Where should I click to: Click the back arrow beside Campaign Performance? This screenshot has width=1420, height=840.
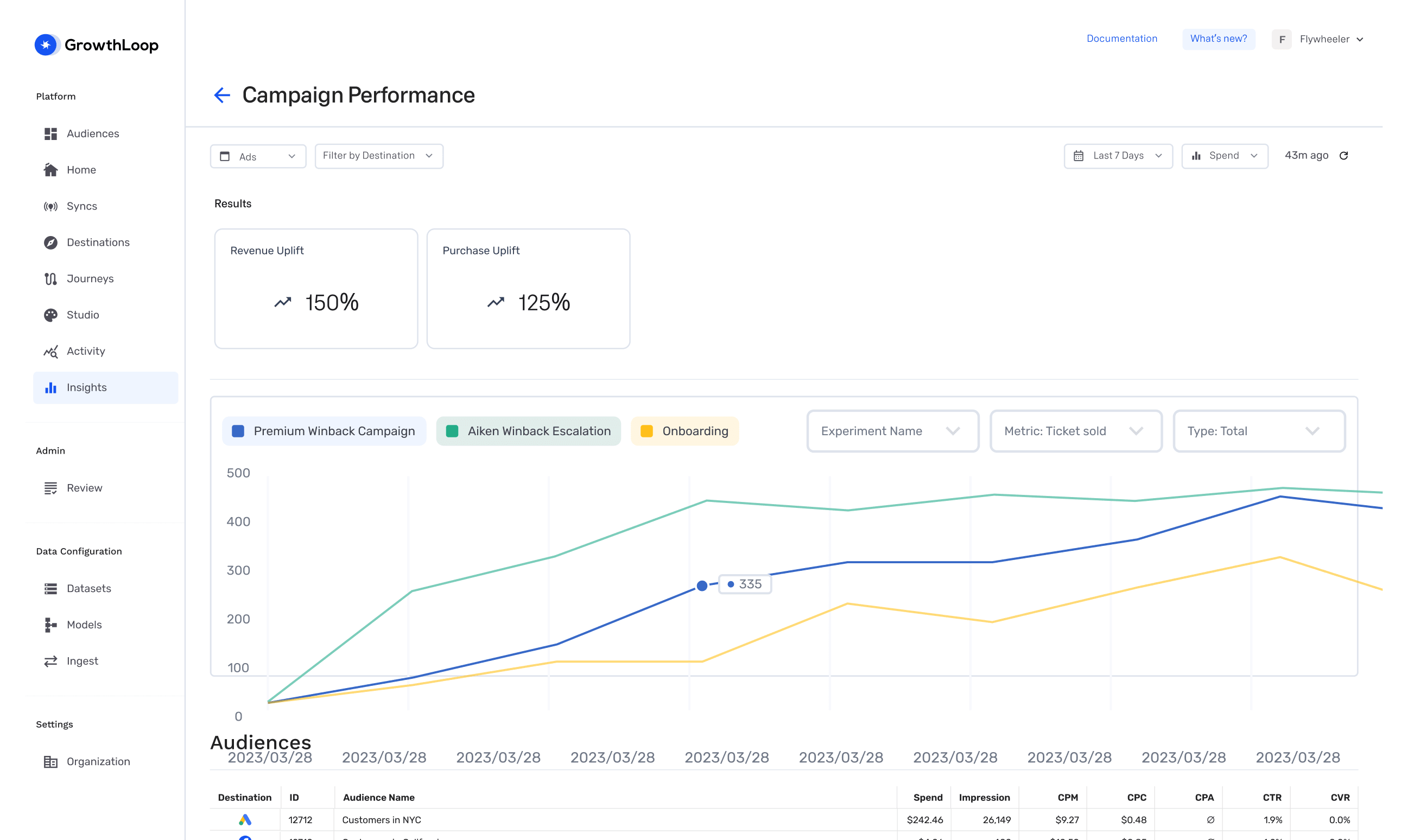(222, 95)
